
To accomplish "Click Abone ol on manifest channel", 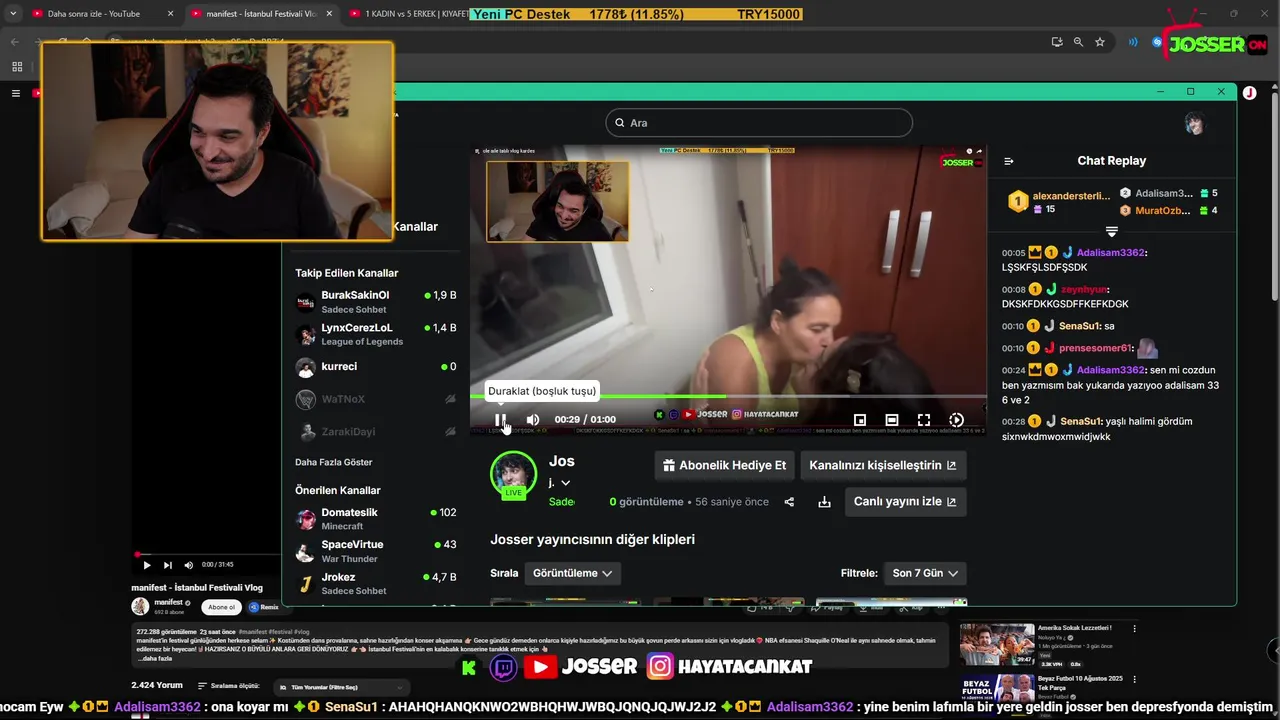I will point(221,607).
